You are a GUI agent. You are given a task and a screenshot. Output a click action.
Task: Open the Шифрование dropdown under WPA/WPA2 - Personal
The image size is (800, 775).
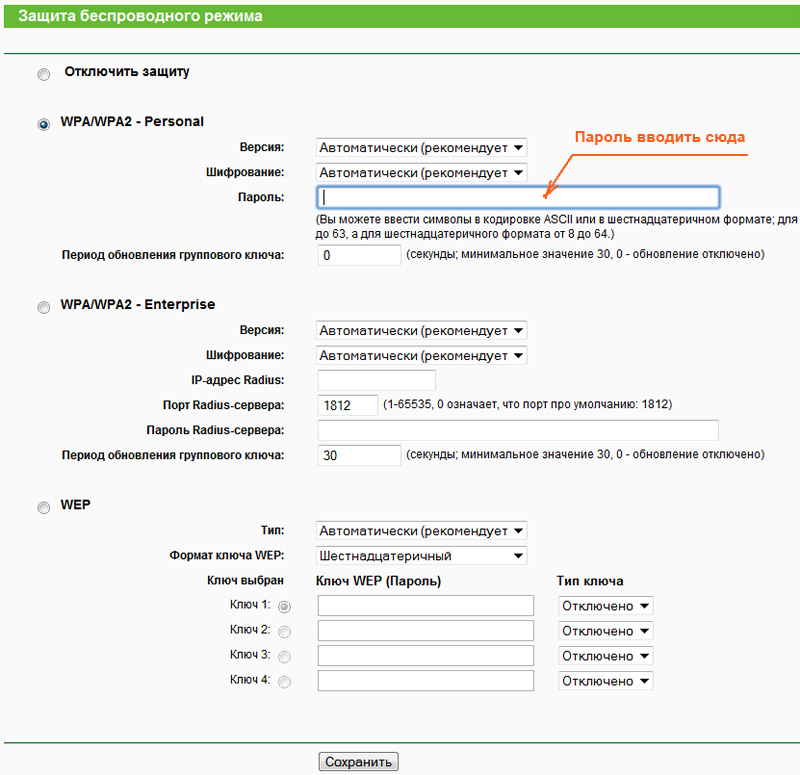(x=421, y=172)
